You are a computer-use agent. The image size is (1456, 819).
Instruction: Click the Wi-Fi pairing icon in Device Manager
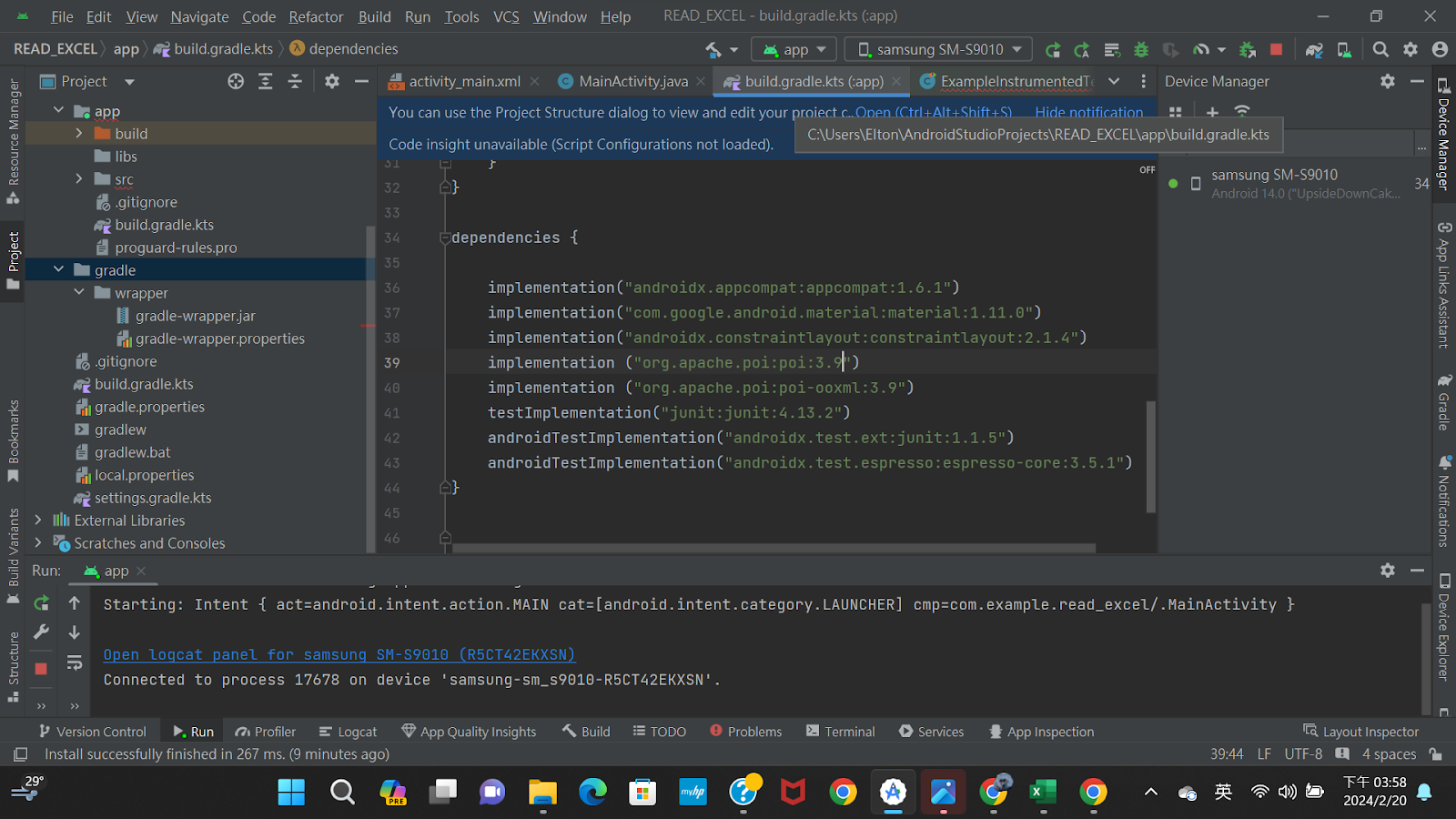[x=1242, y=111]
